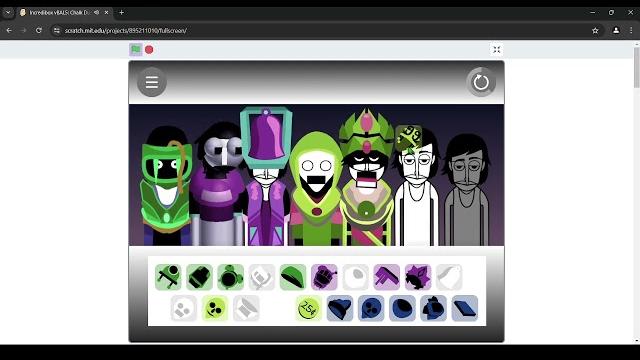Viewport: 640px width, 360px height.
Task: Exit fullscreen using the collapse arrows icon
Action: click(x=496, y=49)
